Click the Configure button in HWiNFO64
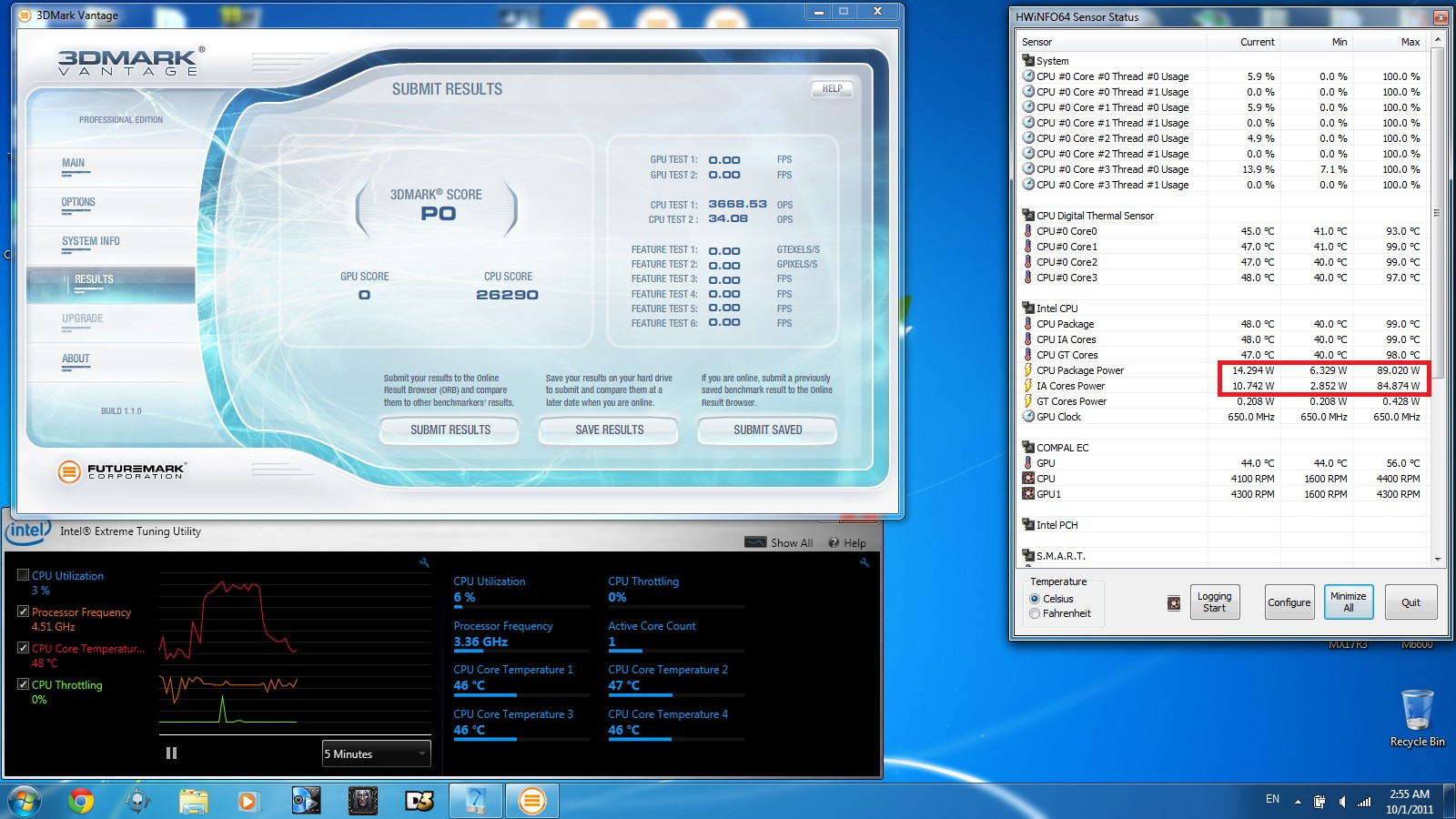Image resolution: width=1456 pixels, height=819 pixels. click(1289, 602)
